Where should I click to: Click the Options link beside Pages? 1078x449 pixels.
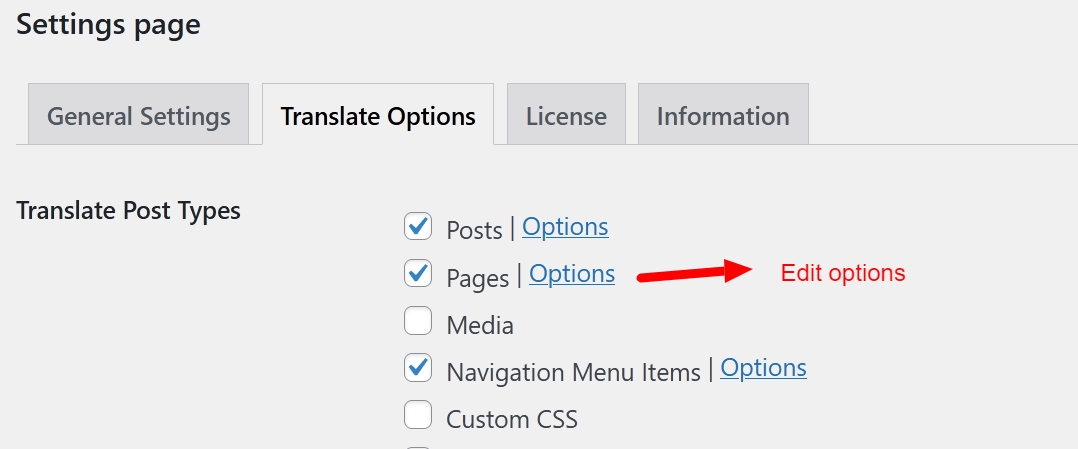[x=572, y=274]
